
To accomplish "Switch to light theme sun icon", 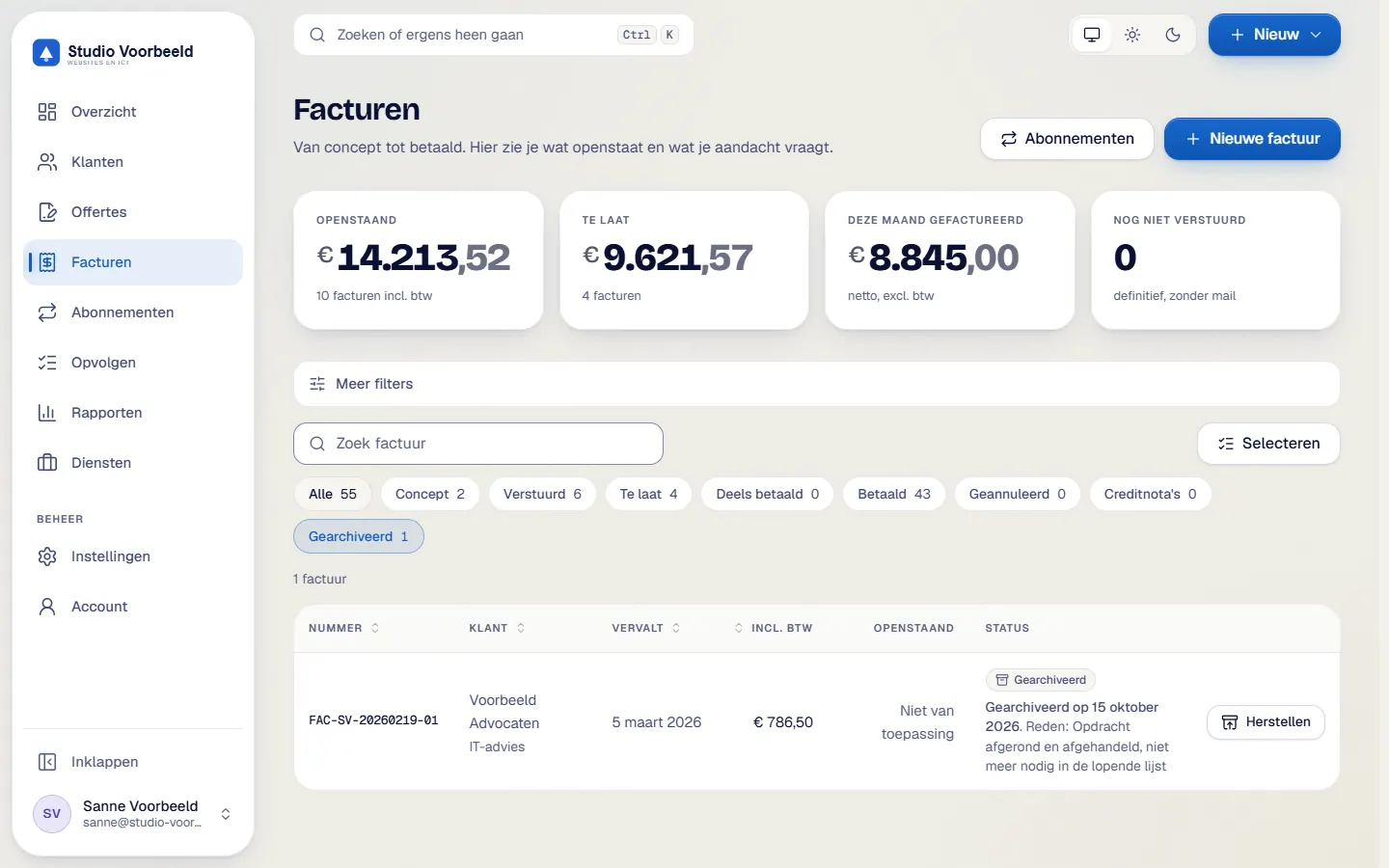I will 1132,35.
